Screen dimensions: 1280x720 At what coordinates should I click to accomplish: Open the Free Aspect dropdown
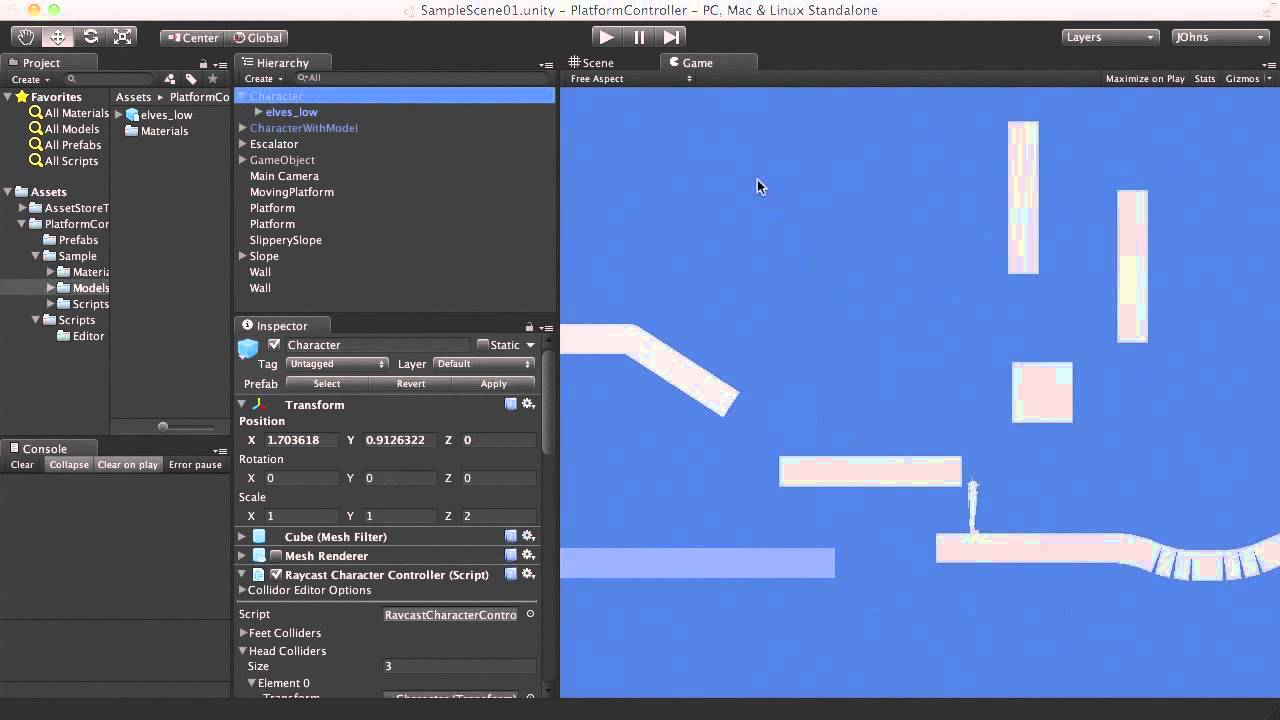point(629,79)
